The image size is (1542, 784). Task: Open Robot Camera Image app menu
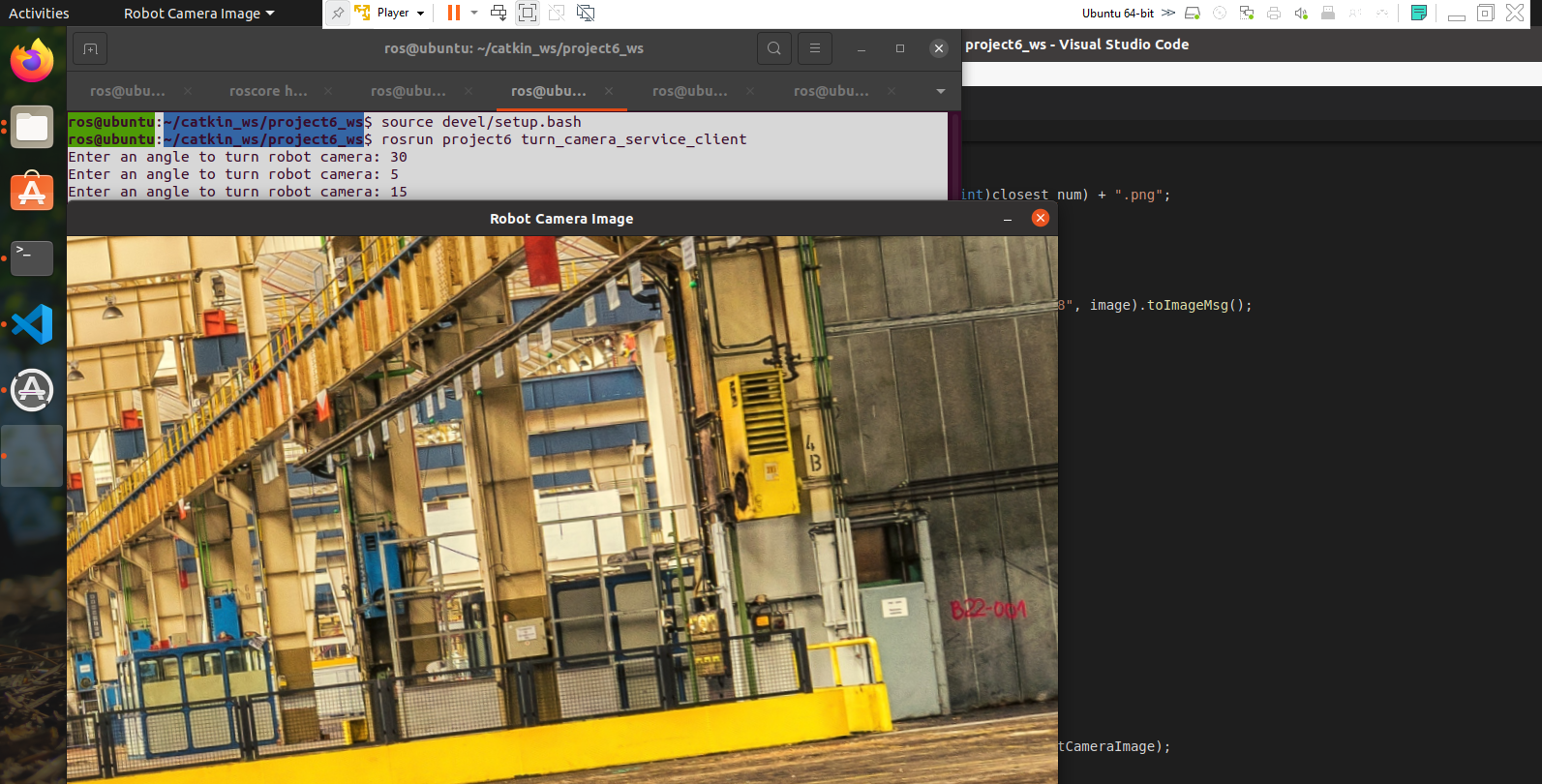click(x=199, y=14)
